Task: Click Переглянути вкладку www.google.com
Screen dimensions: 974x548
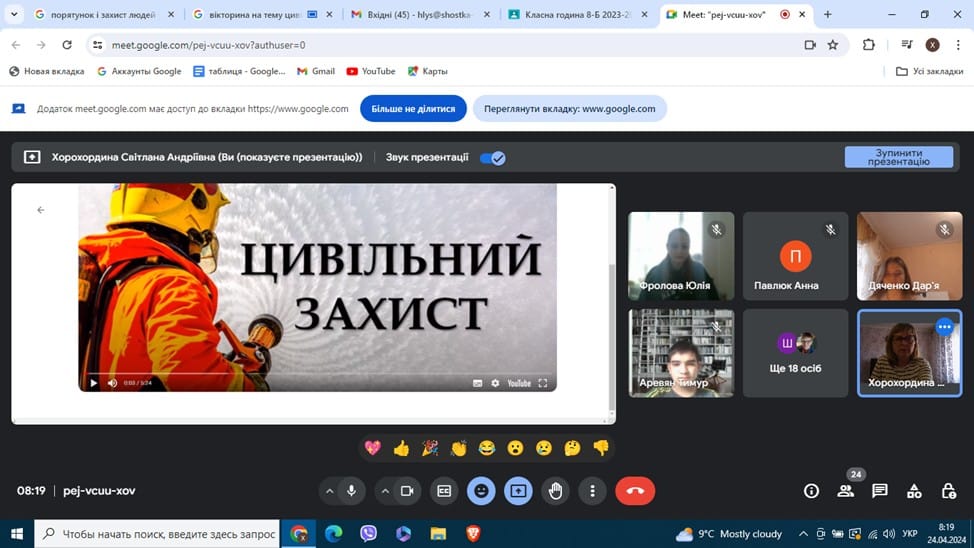Action: point(570,109)
